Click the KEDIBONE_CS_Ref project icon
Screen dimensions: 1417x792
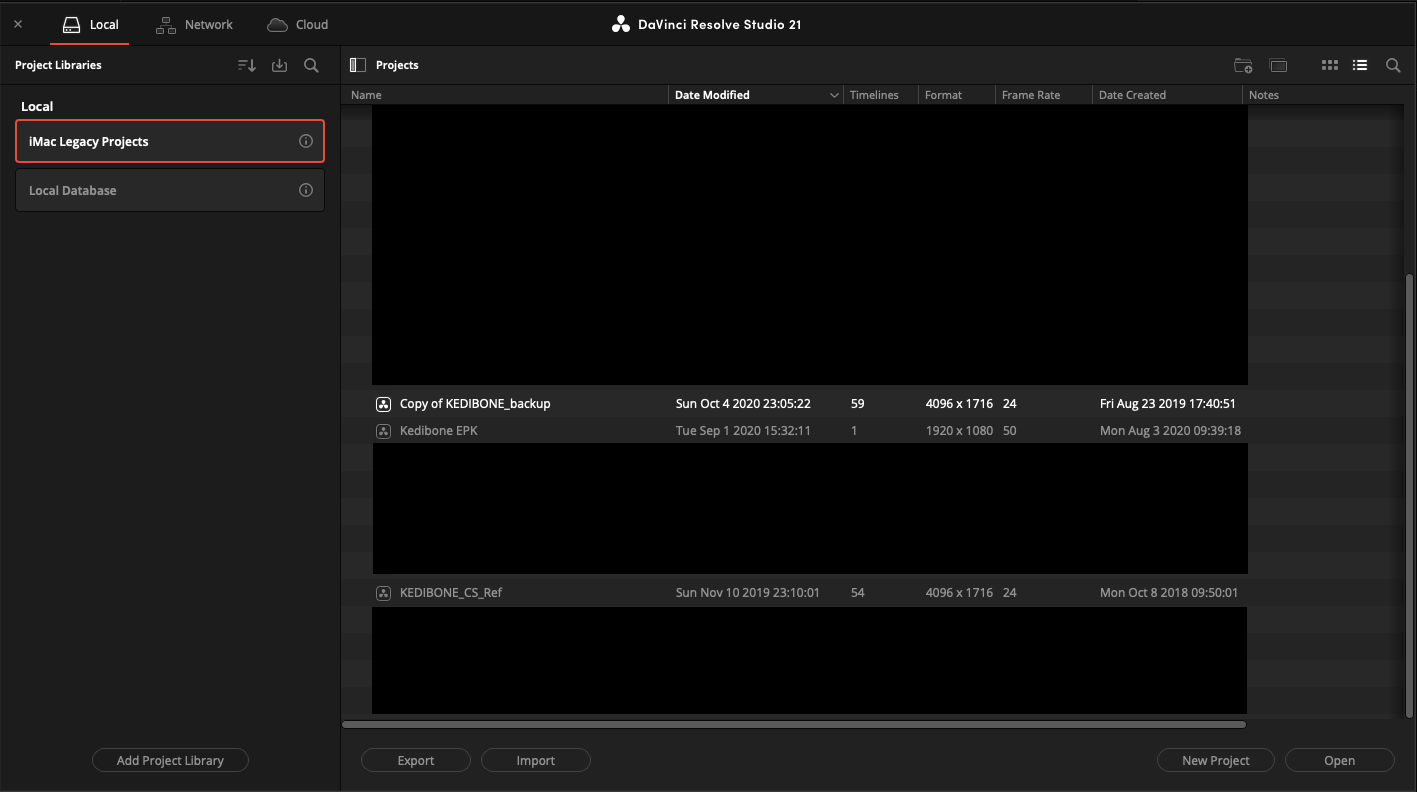(383, 593)
